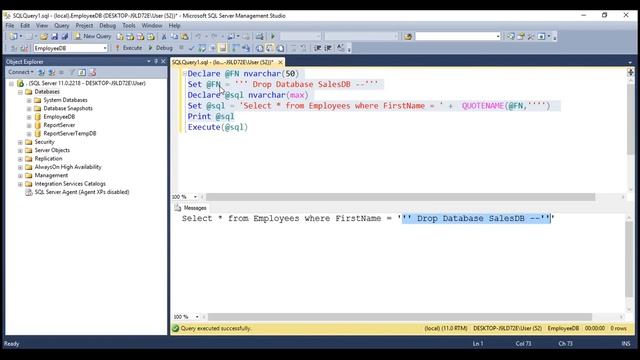Select the Management folder
640x360 pixels.
tap(51, 175)
